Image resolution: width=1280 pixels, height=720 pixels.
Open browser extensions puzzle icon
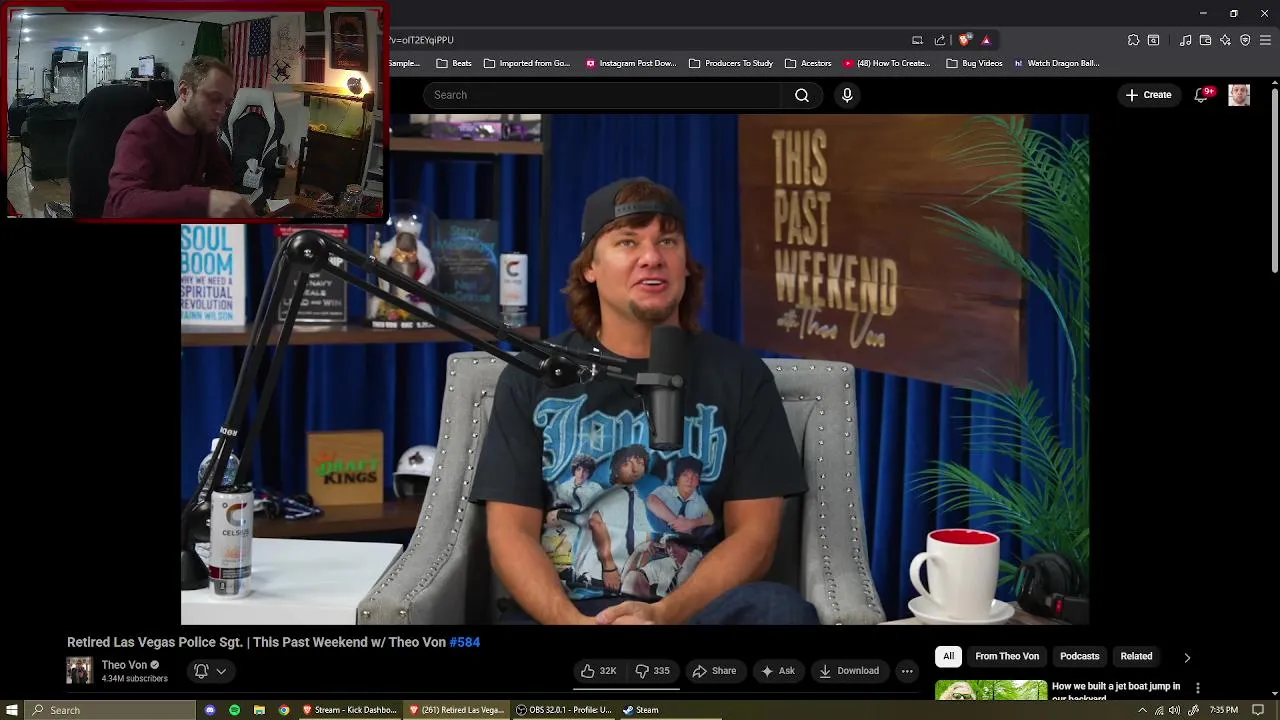(x=1133, y=40)
